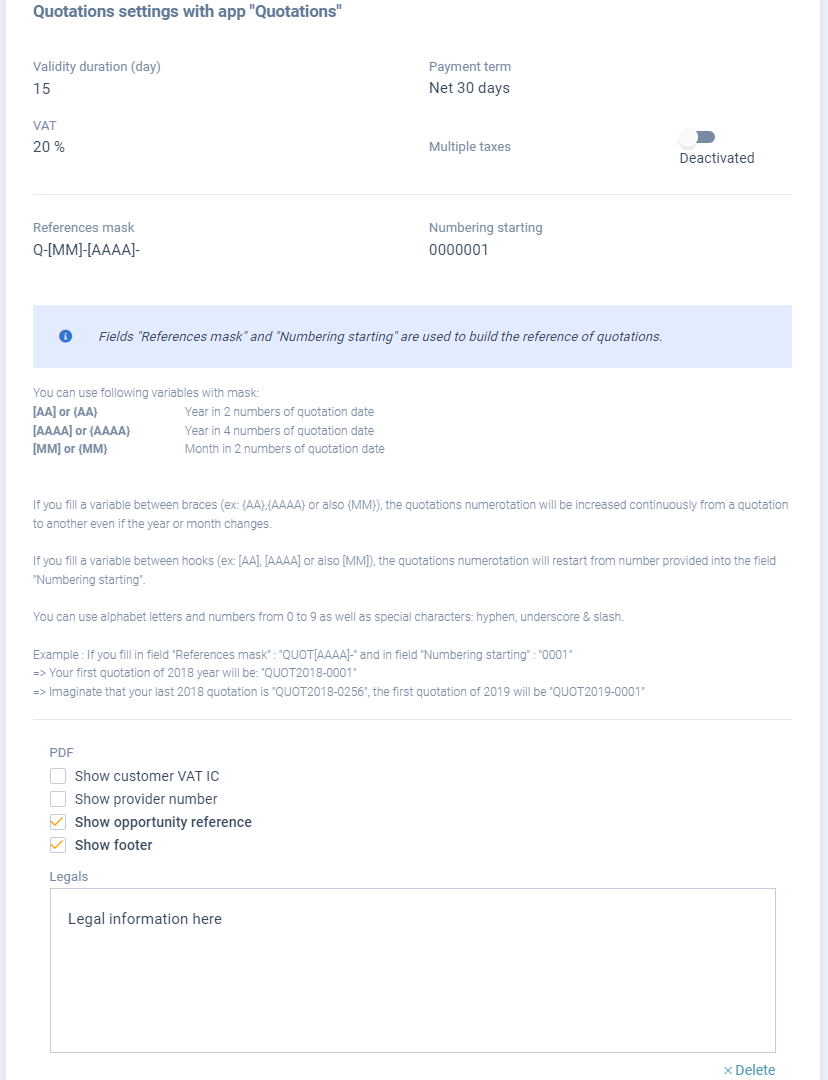
Task: Check the Show provider number box
Action: tap(58, 799)
